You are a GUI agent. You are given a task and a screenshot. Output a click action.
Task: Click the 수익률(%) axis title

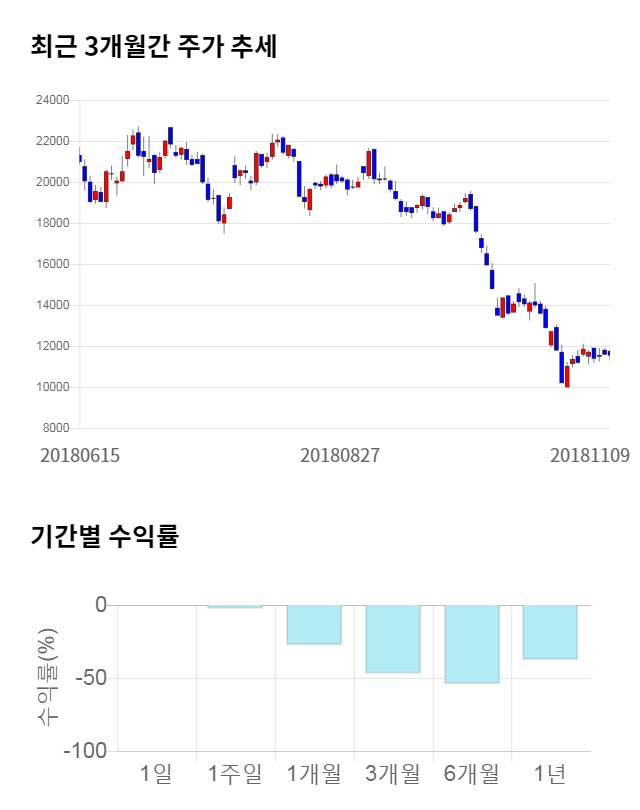(x=47, y=677)
